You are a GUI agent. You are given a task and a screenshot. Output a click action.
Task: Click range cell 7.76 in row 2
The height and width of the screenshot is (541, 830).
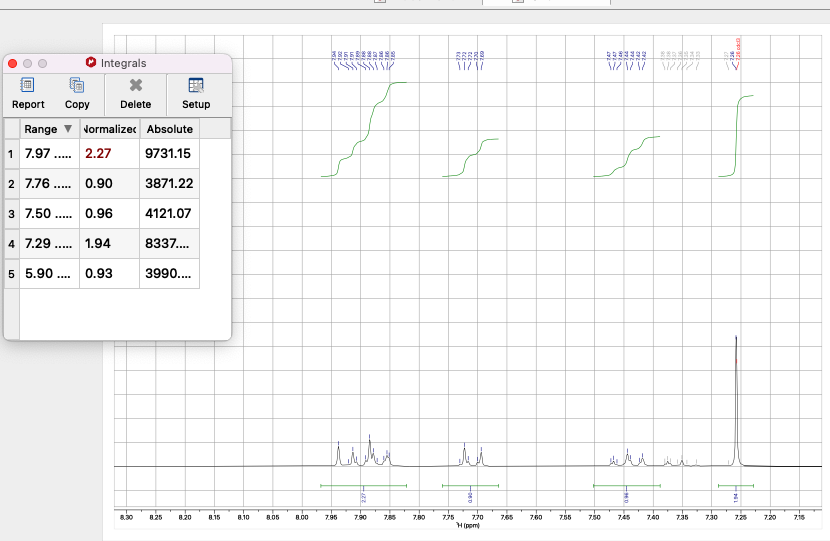[49, 184]
